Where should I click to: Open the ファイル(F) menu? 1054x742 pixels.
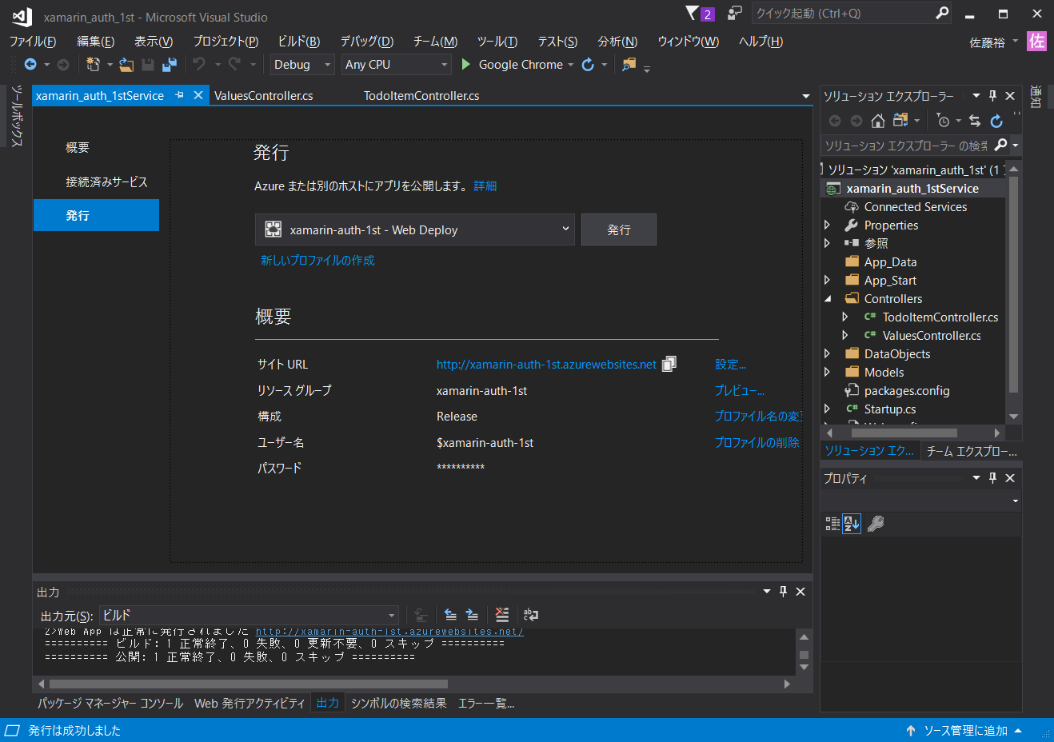(x=33, y=42)
